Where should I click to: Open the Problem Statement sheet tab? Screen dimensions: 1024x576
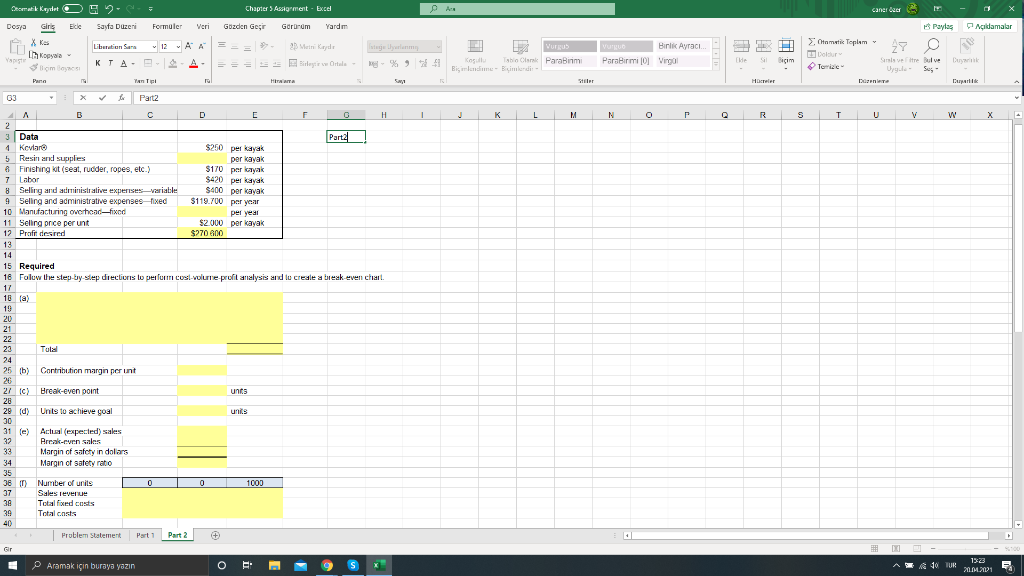[91, 535]
